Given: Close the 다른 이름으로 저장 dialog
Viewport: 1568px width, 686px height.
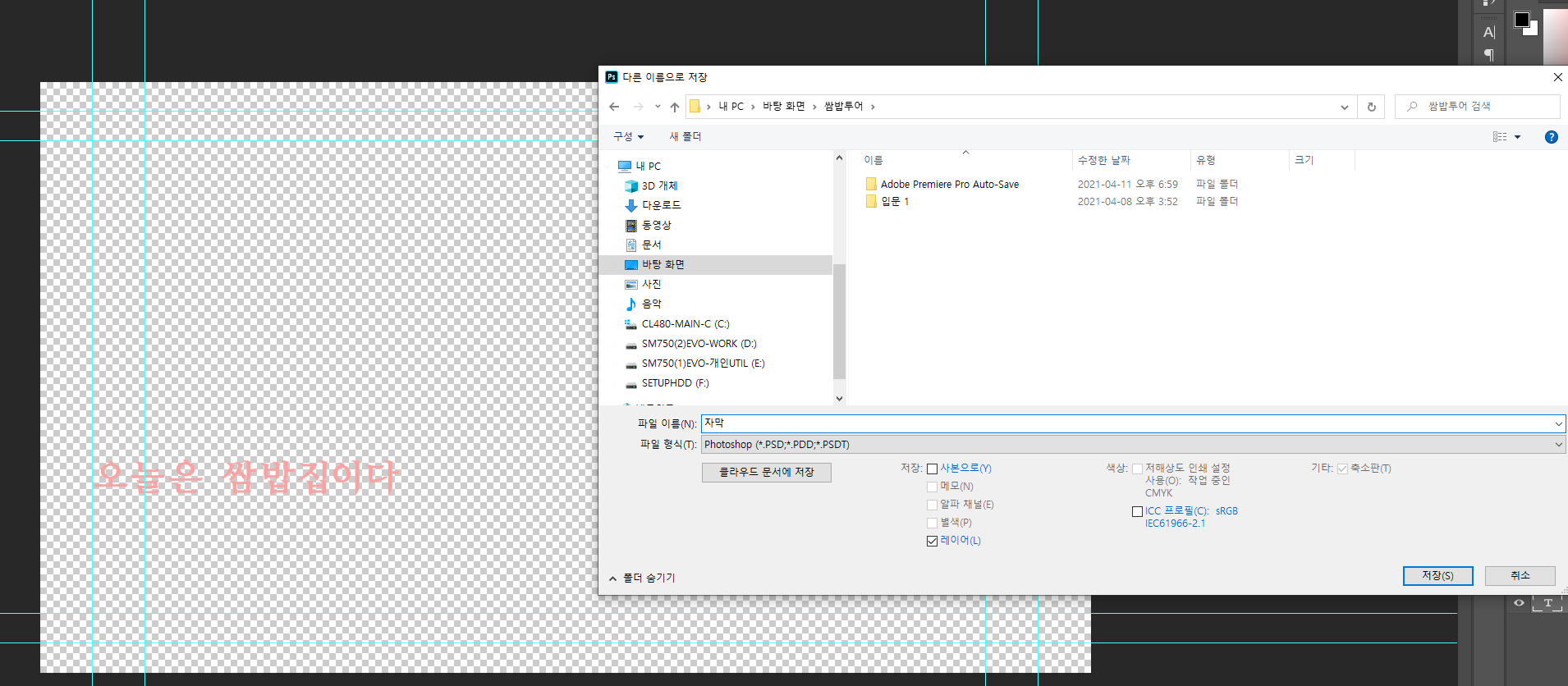Looking at the screenshot, I should tap(1557, 77).
